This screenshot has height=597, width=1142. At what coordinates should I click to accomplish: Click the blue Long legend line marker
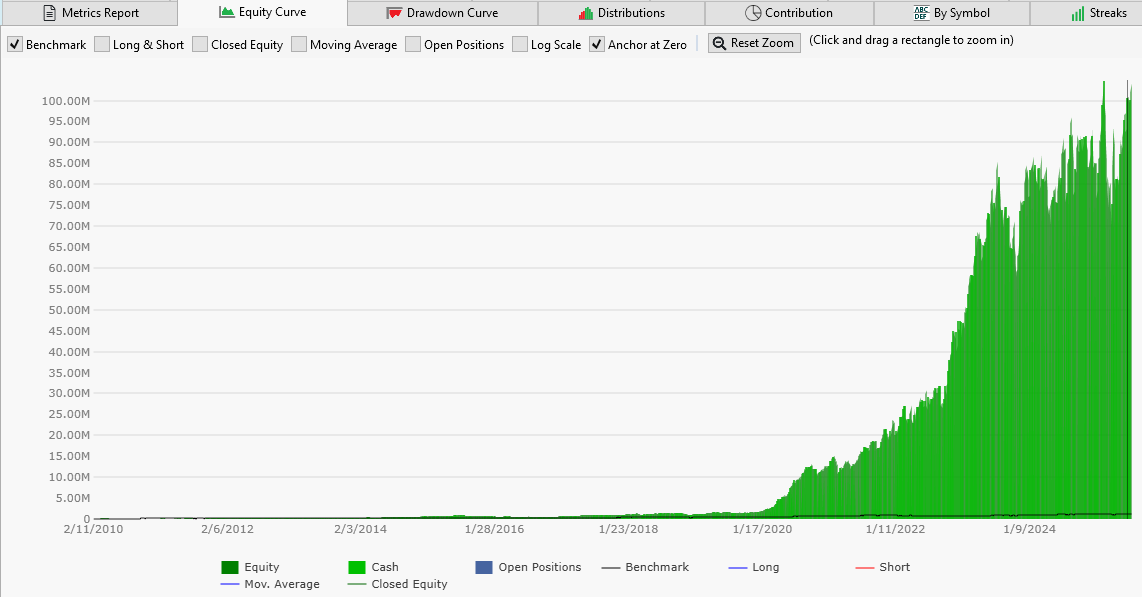pyautogui.click(x=738, y=567)
